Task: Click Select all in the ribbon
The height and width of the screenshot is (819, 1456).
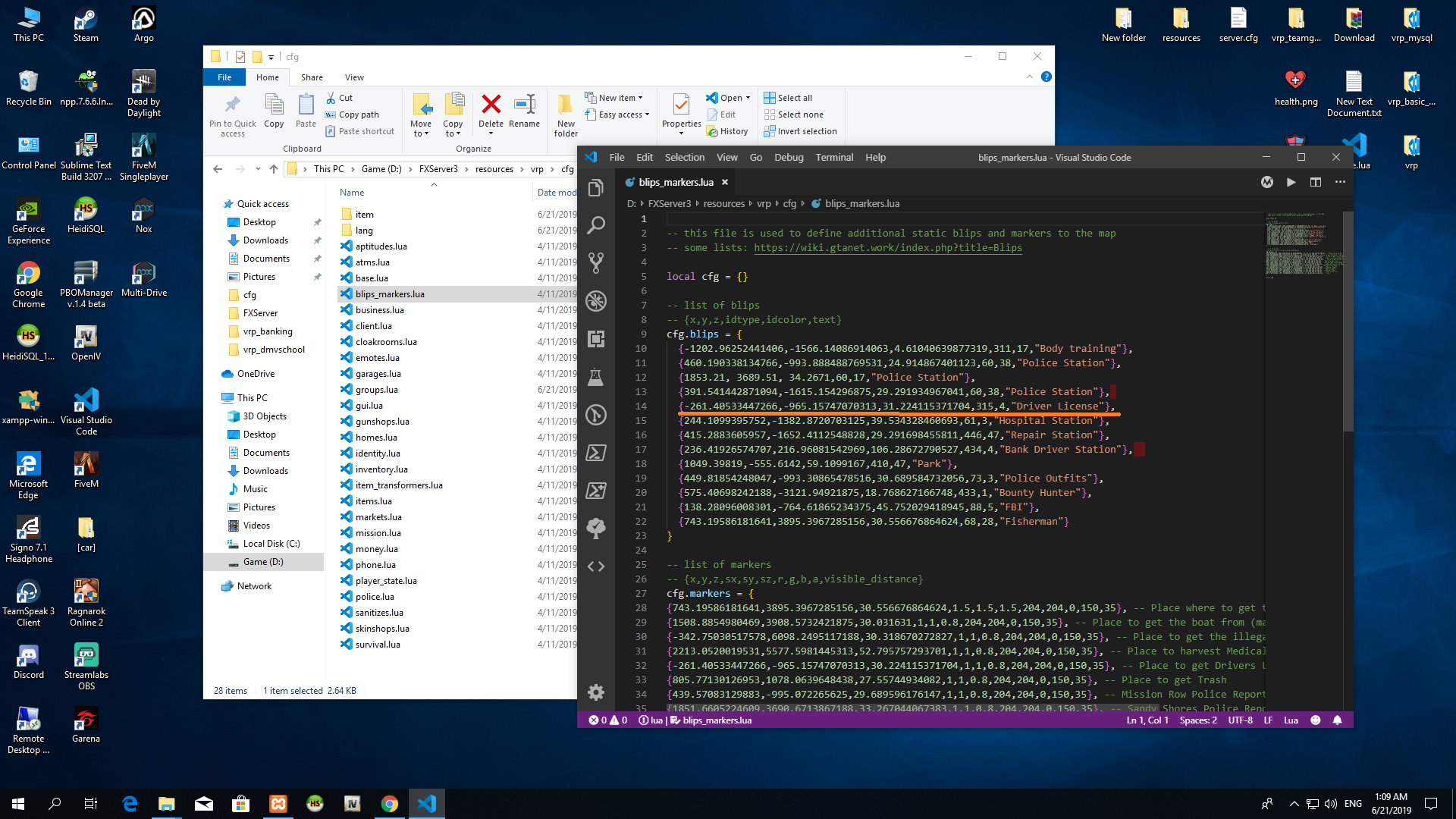Action: pyautogui.click(x=788, y=98)
